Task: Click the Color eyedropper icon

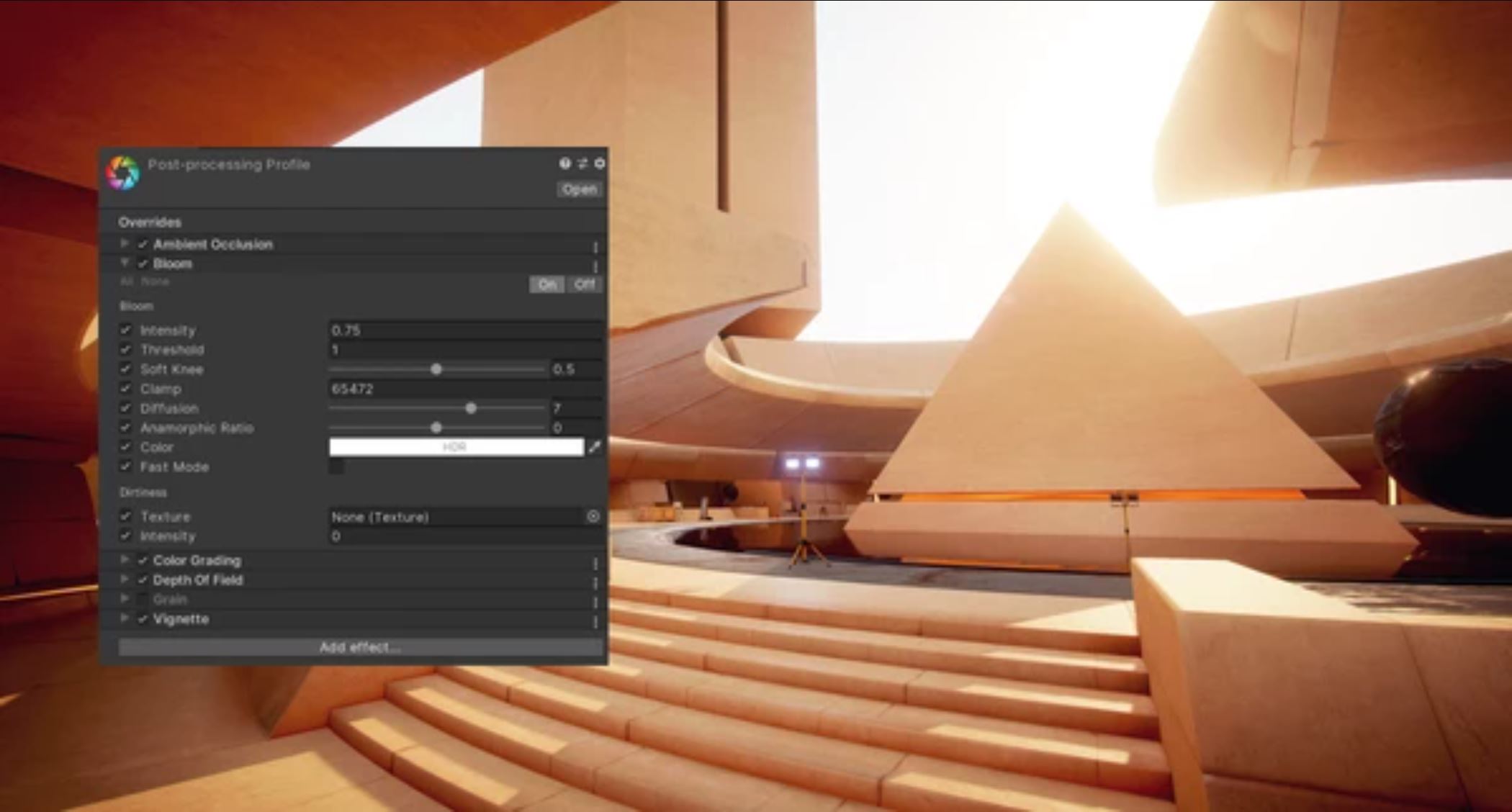Action: click(x=595, y=447)
